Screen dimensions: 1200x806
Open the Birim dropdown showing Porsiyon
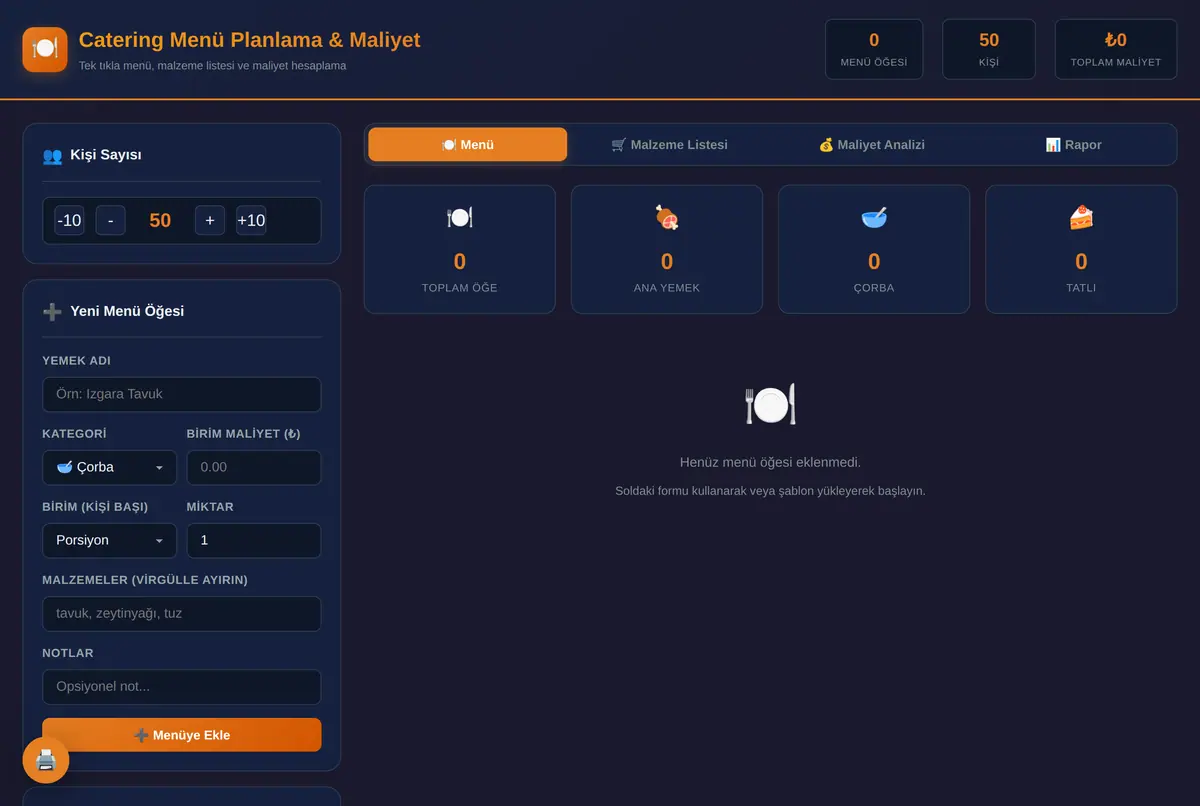[110, 540]
